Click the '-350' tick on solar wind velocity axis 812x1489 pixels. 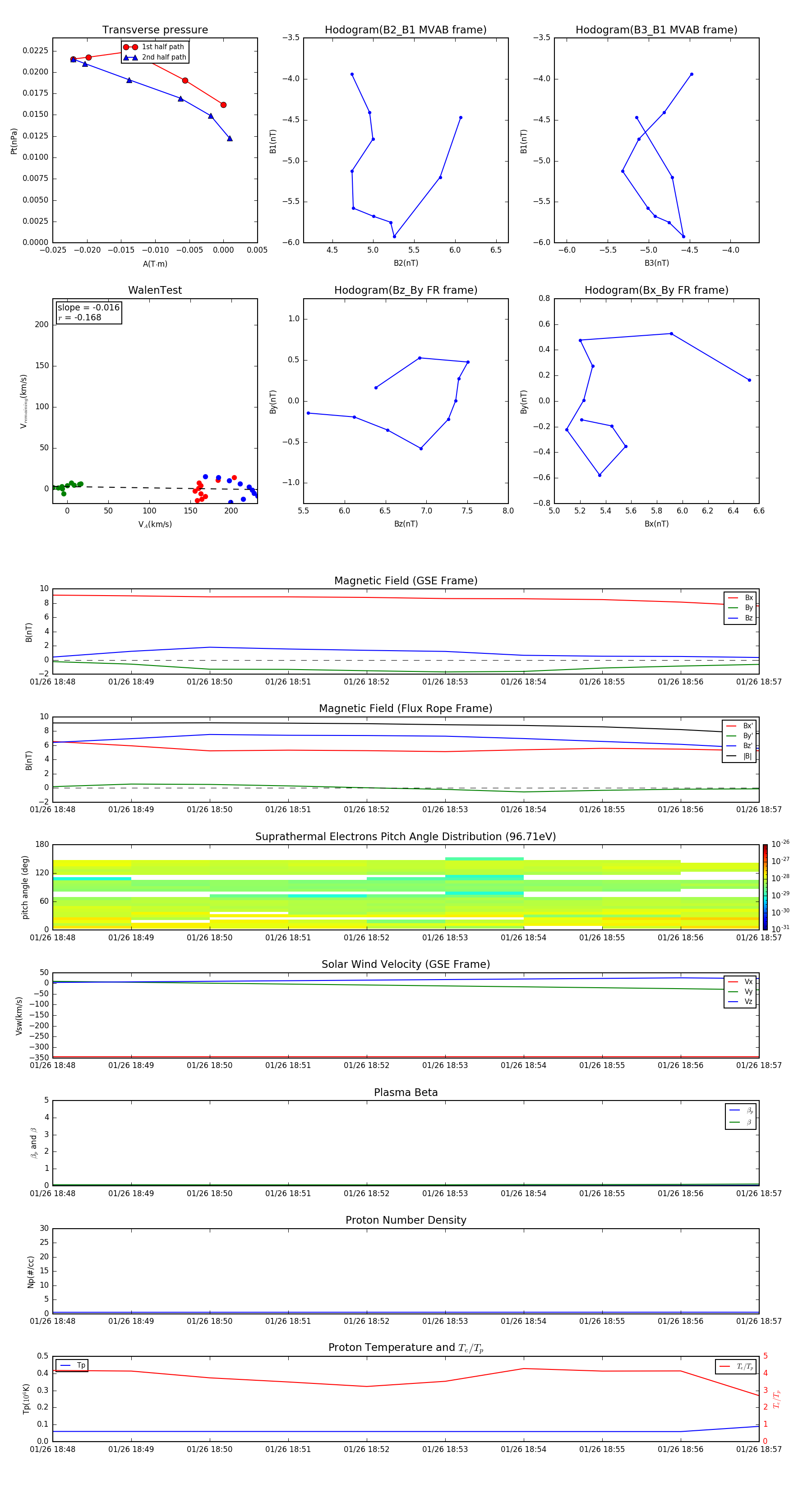(x=40, y=1058)
